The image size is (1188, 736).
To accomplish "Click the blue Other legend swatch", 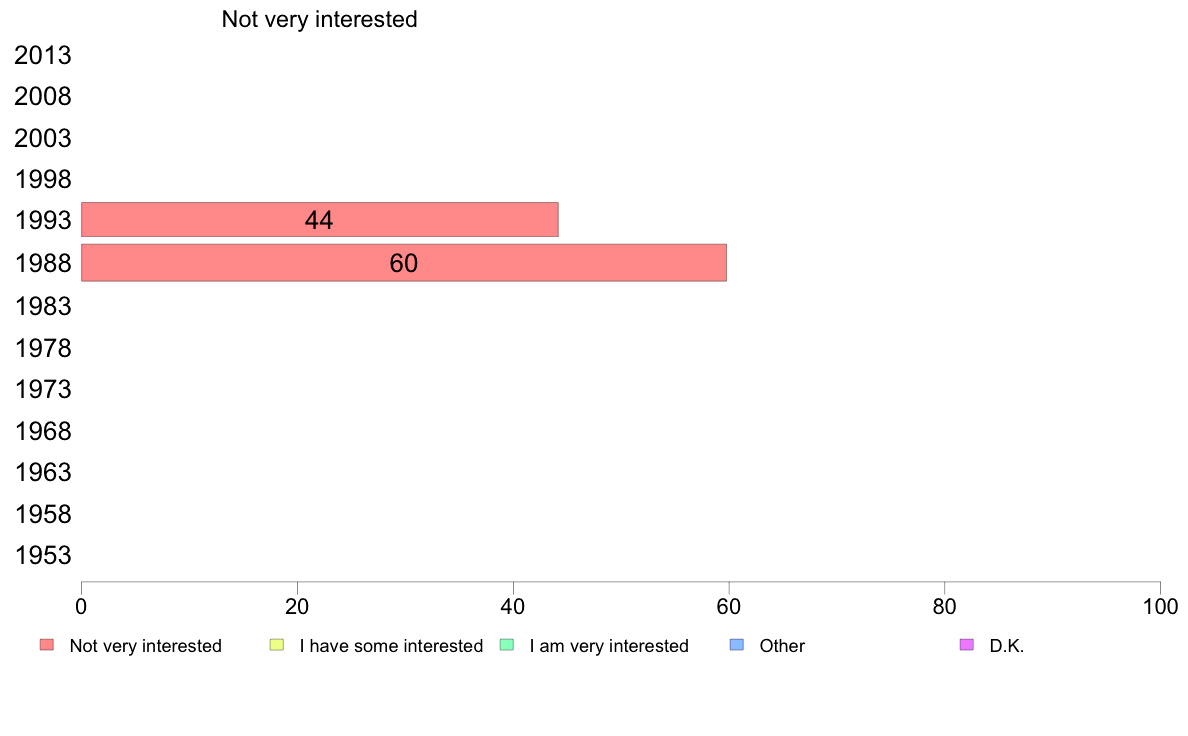I will [x=736, y=645].
